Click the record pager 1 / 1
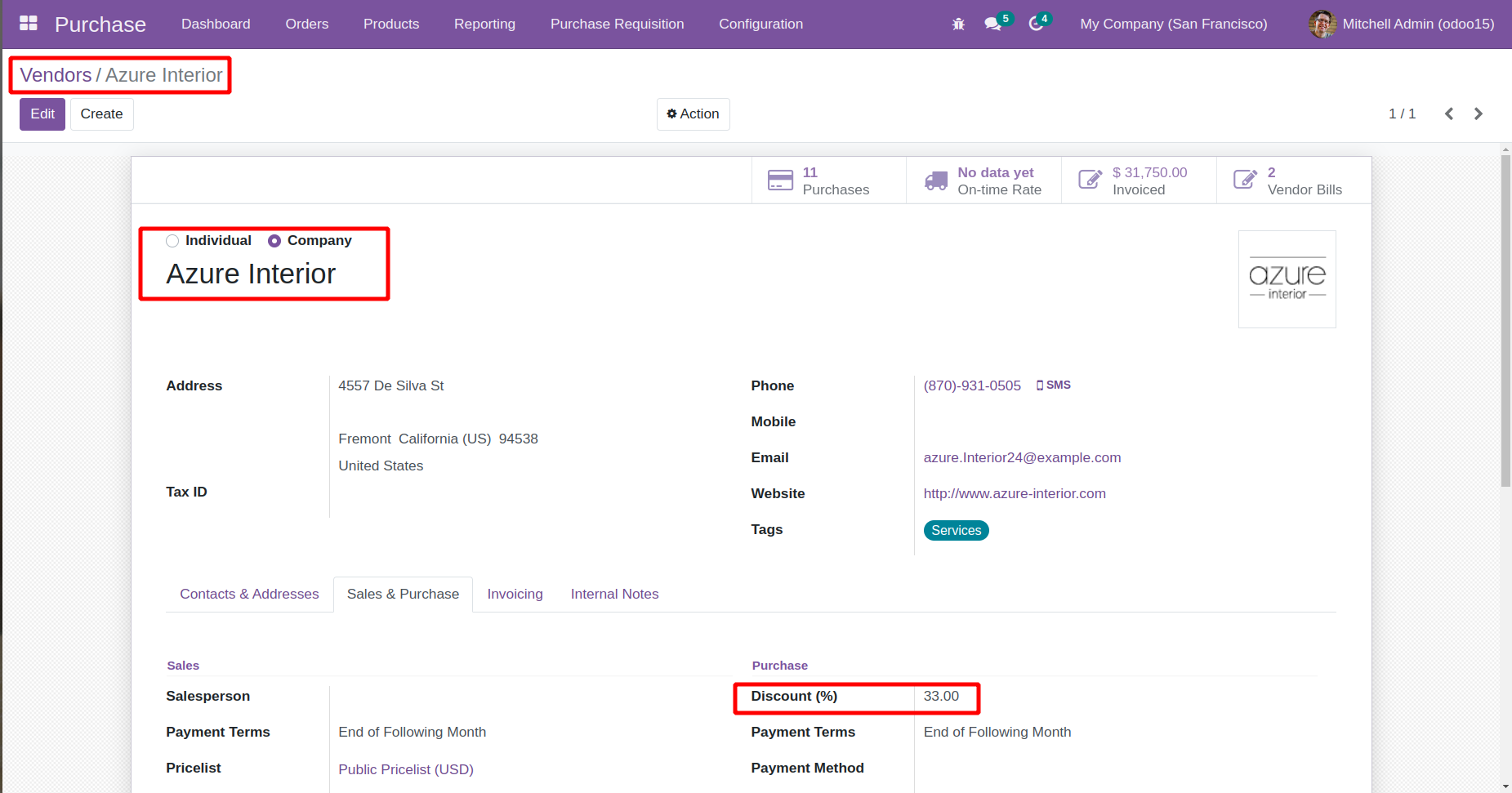The width and height of the screenshot is (1512, 793). click(1402, 114)
